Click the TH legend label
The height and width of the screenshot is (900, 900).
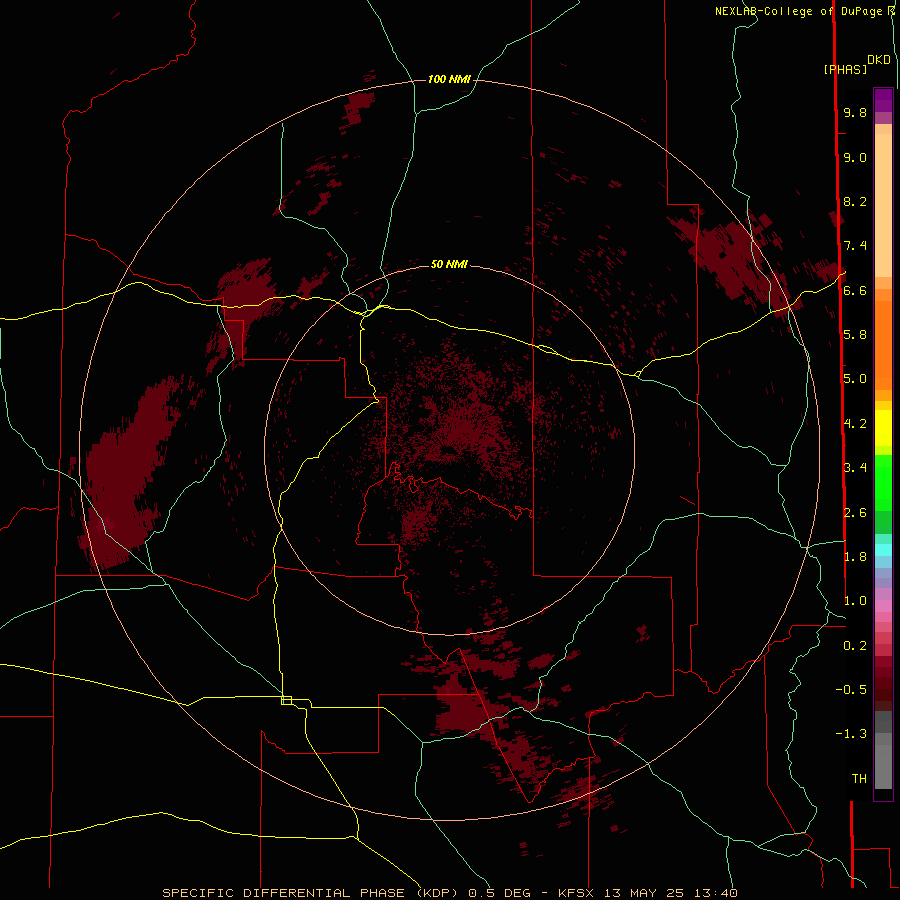coord(859,778)
